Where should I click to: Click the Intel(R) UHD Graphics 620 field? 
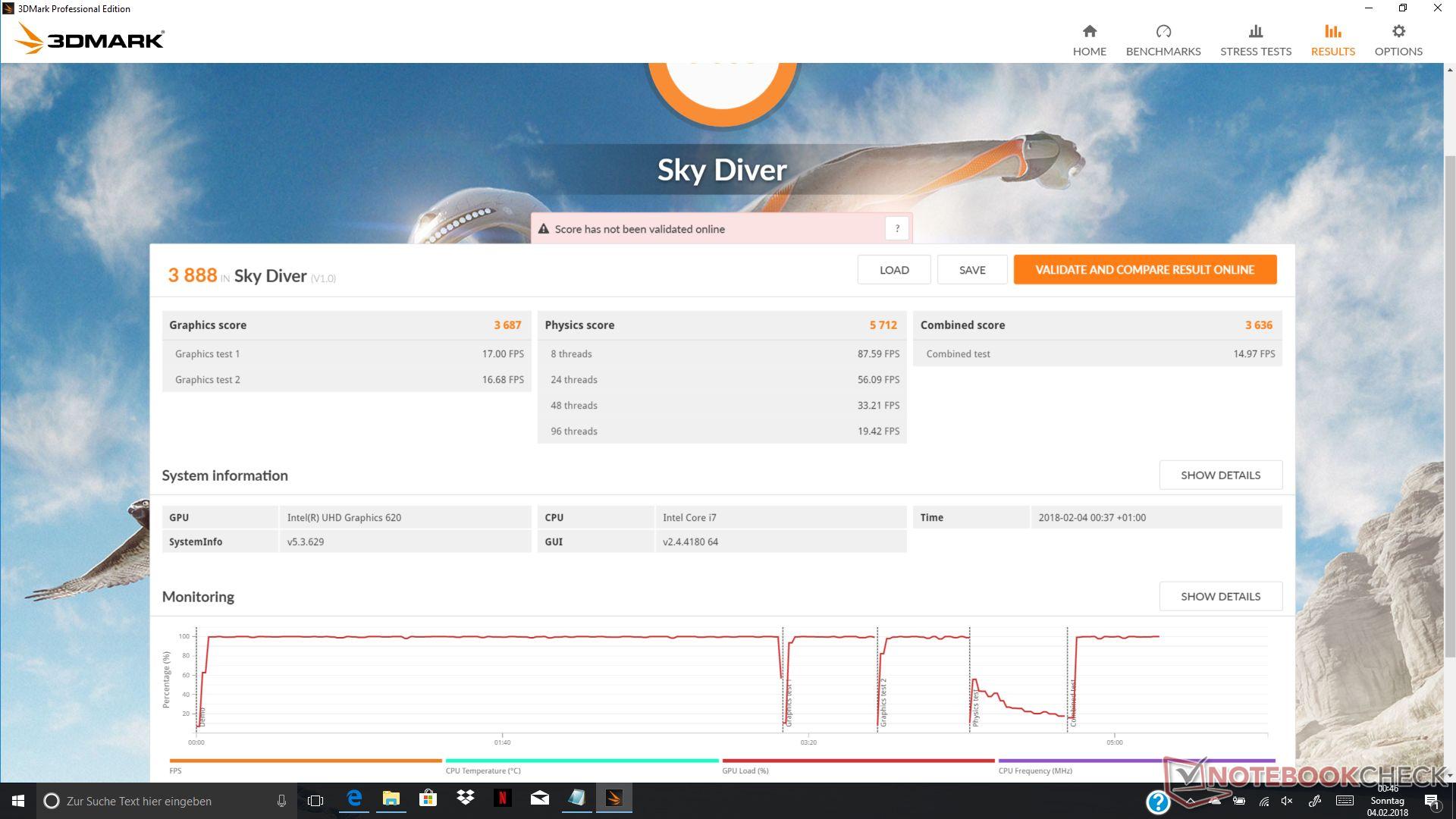tap(405, 518)
